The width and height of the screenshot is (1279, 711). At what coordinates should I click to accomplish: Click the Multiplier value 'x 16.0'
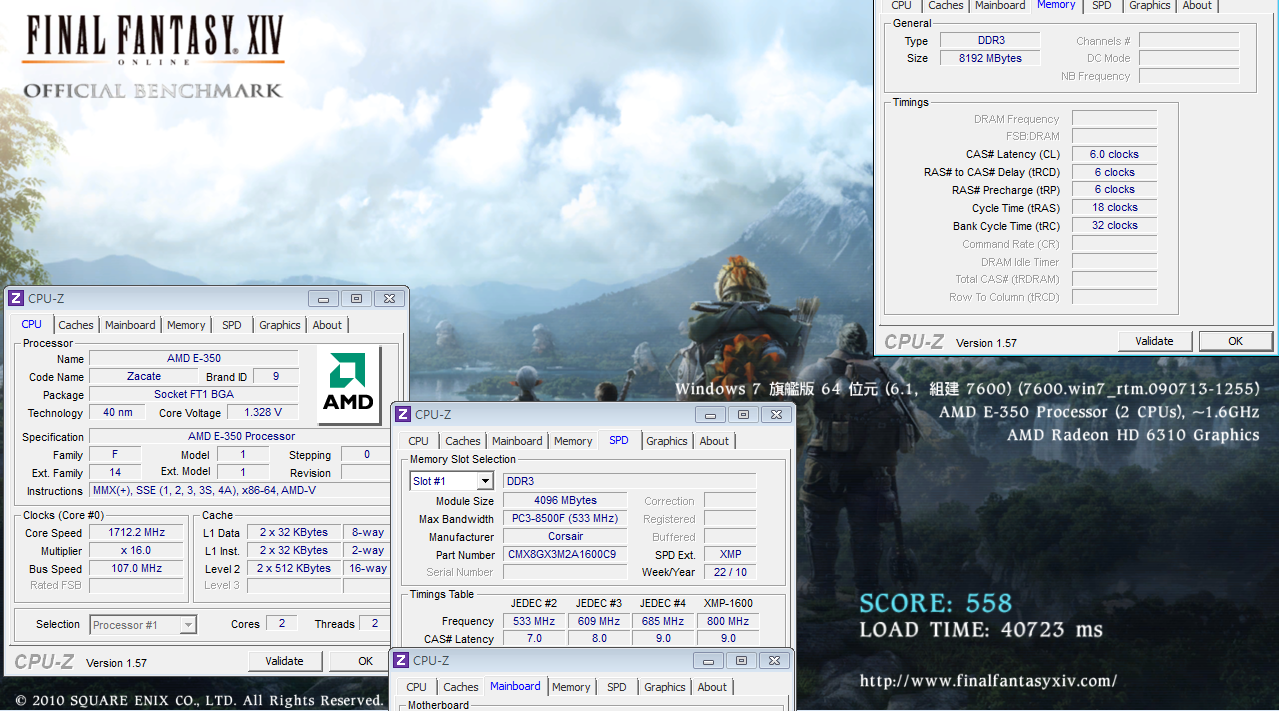pyautogui.click(x=137, y=551)
